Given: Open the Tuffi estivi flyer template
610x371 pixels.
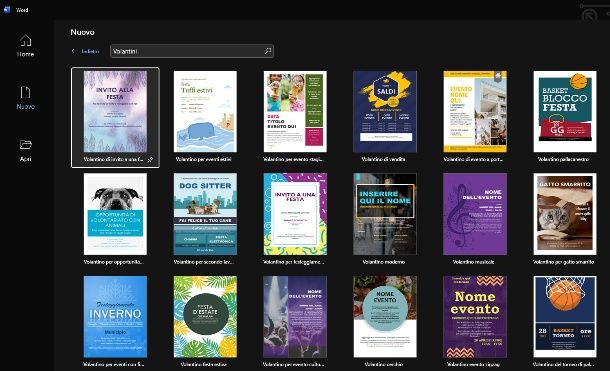Looking at the screenshot, I should (x=205, y=111).
